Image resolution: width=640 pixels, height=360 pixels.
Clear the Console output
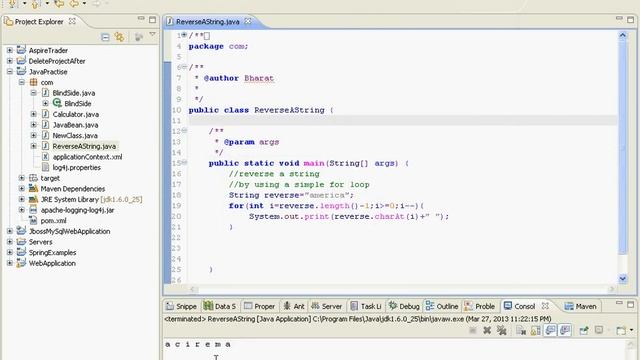[x=521, y=330]
